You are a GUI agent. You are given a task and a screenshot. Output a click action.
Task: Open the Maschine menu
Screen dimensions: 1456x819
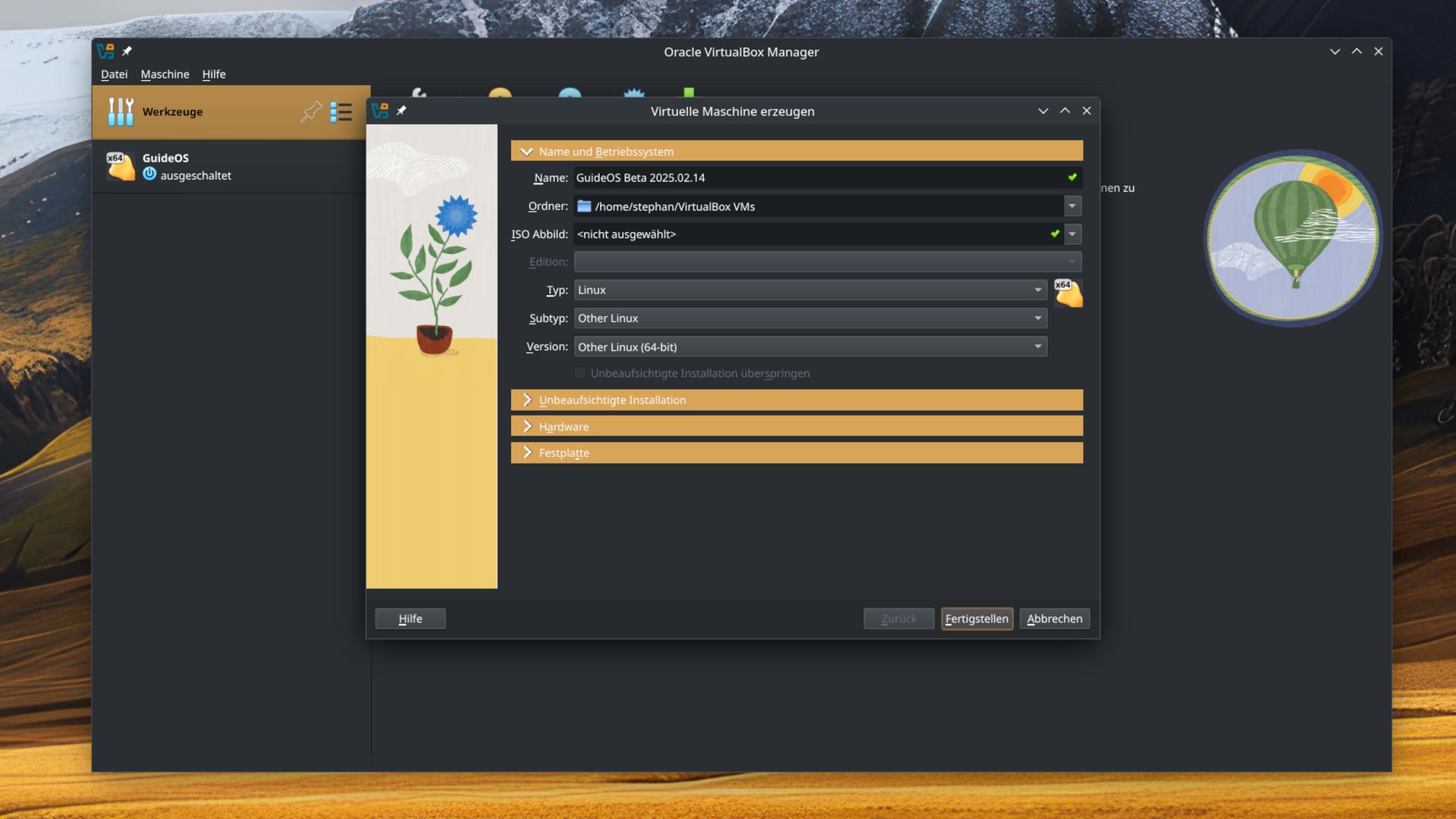click(x=165, y=74)
